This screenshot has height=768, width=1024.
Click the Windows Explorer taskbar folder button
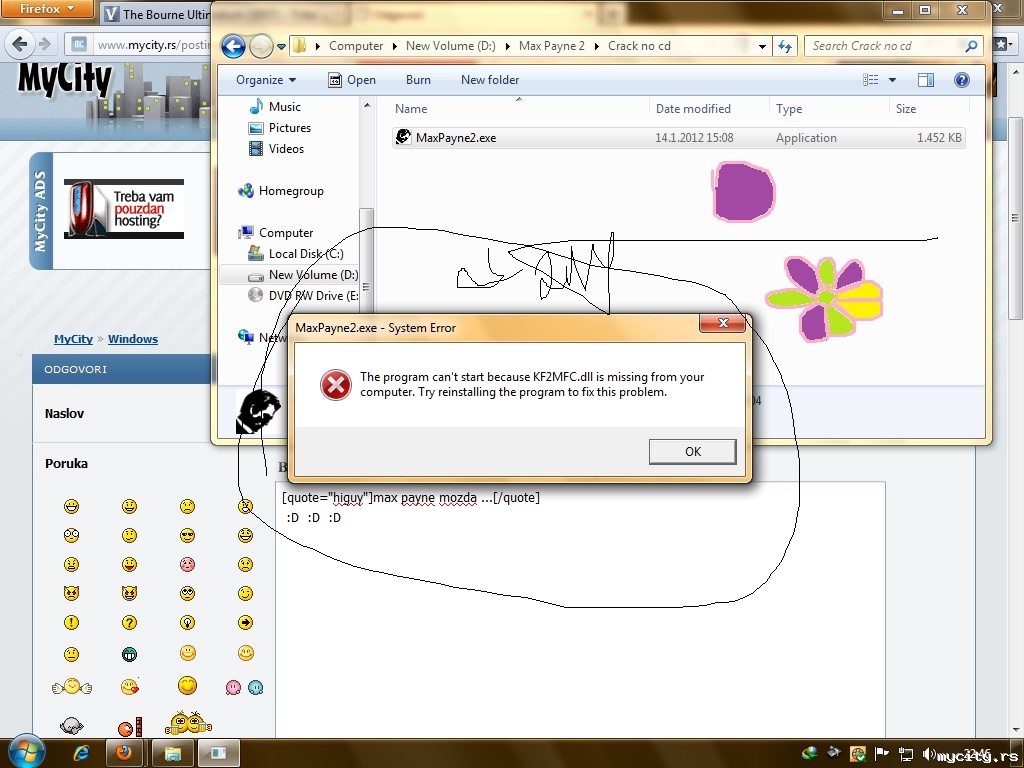[x=172, y=753]
